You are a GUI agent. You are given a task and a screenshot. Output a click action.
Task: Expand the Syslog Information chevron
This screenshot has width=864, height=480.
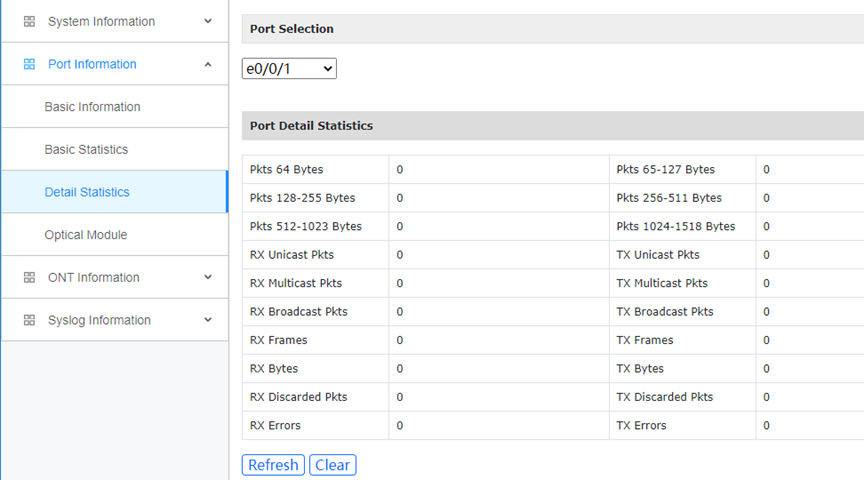click(208, 320)
